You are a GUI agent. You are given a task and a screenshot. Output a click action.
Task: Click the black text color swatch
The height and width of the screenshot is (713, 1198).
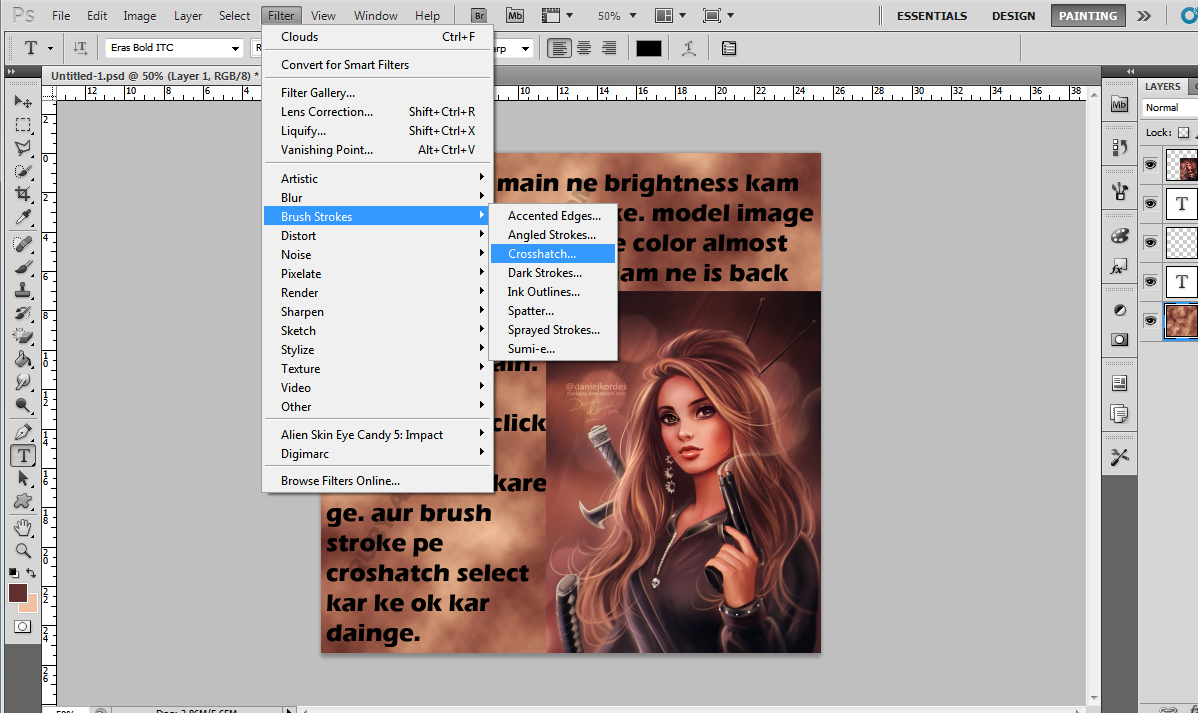(649, 48)
